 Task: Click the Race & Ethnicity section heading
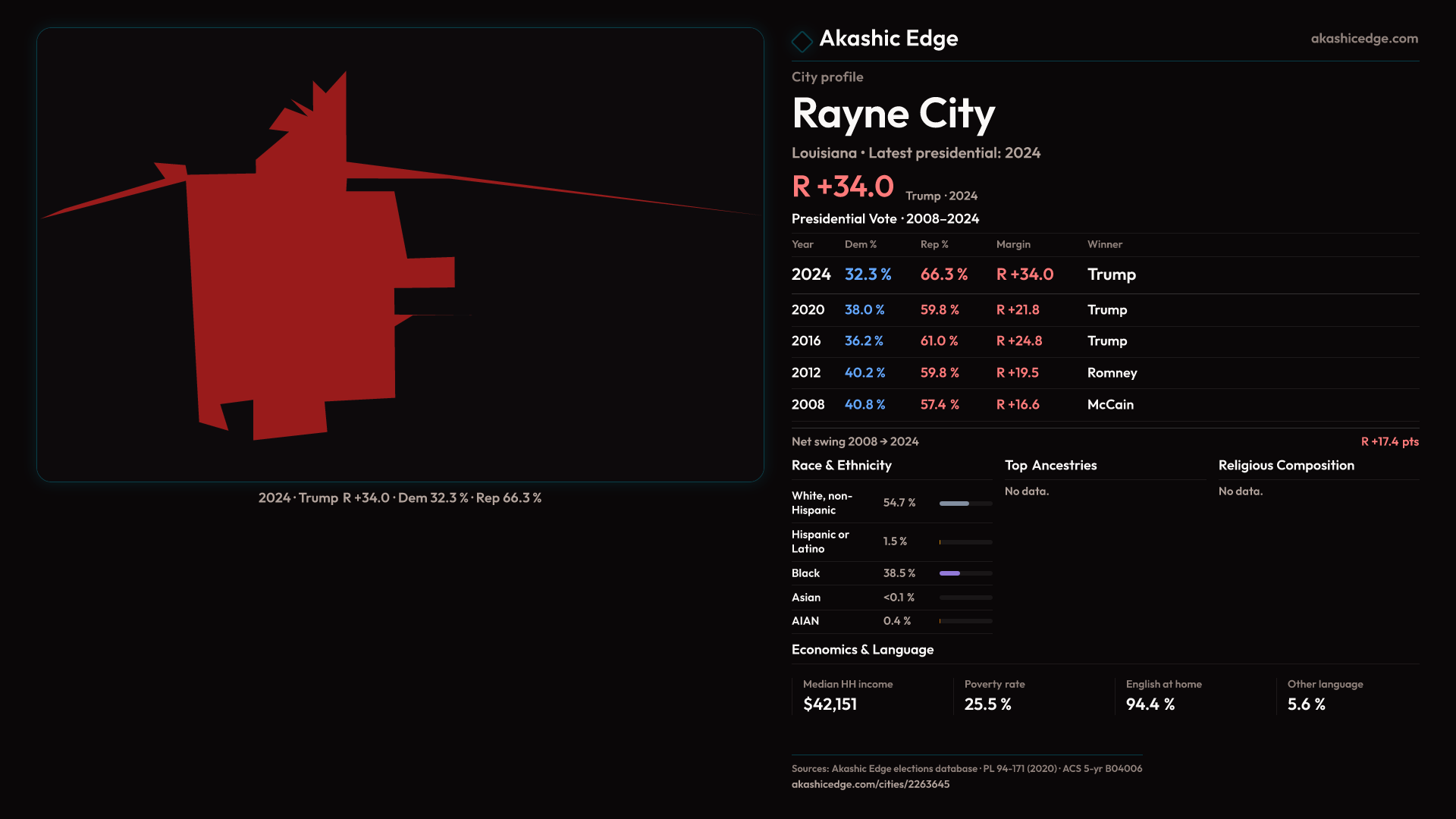point(841,466)
